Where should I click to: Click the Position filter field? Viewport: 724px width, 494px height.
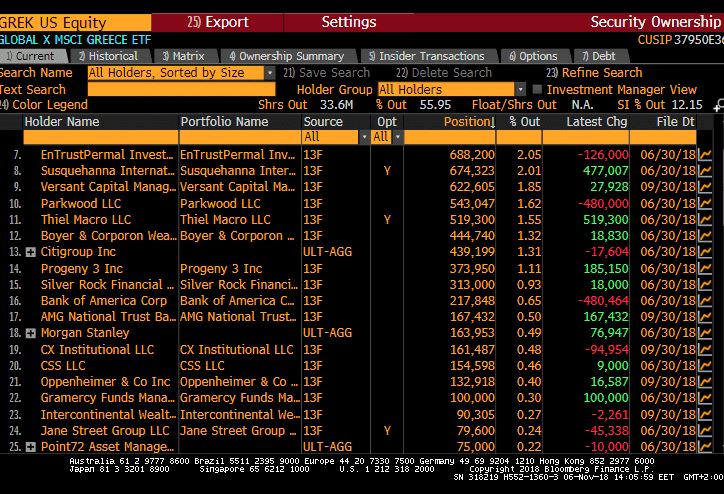coord(450,137)
